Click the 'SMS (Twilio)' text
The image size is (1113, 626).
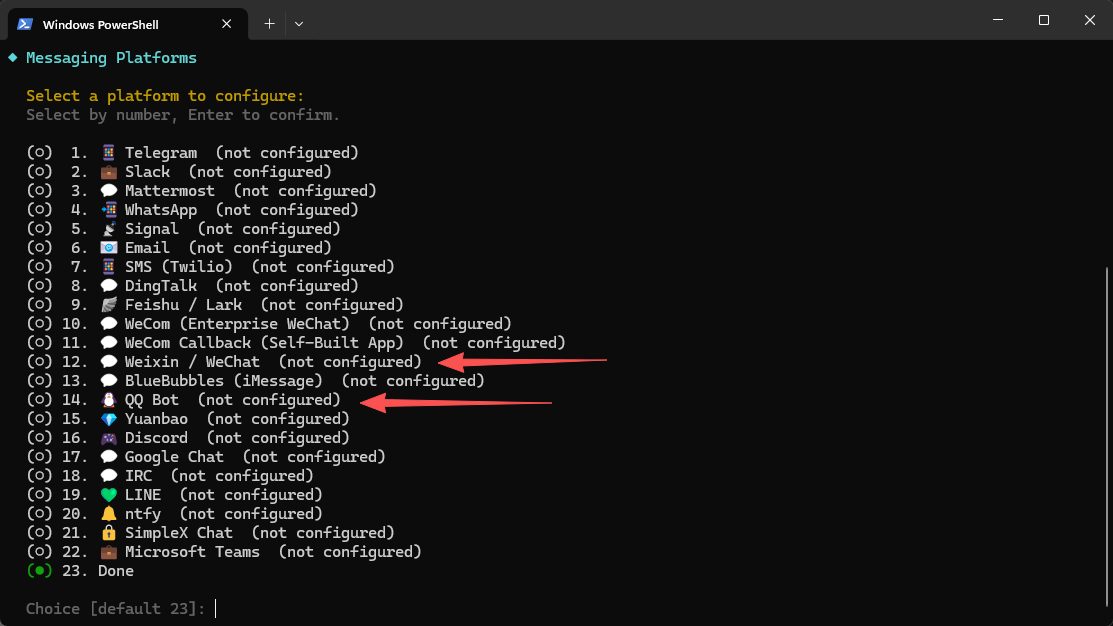click(179, 267)
